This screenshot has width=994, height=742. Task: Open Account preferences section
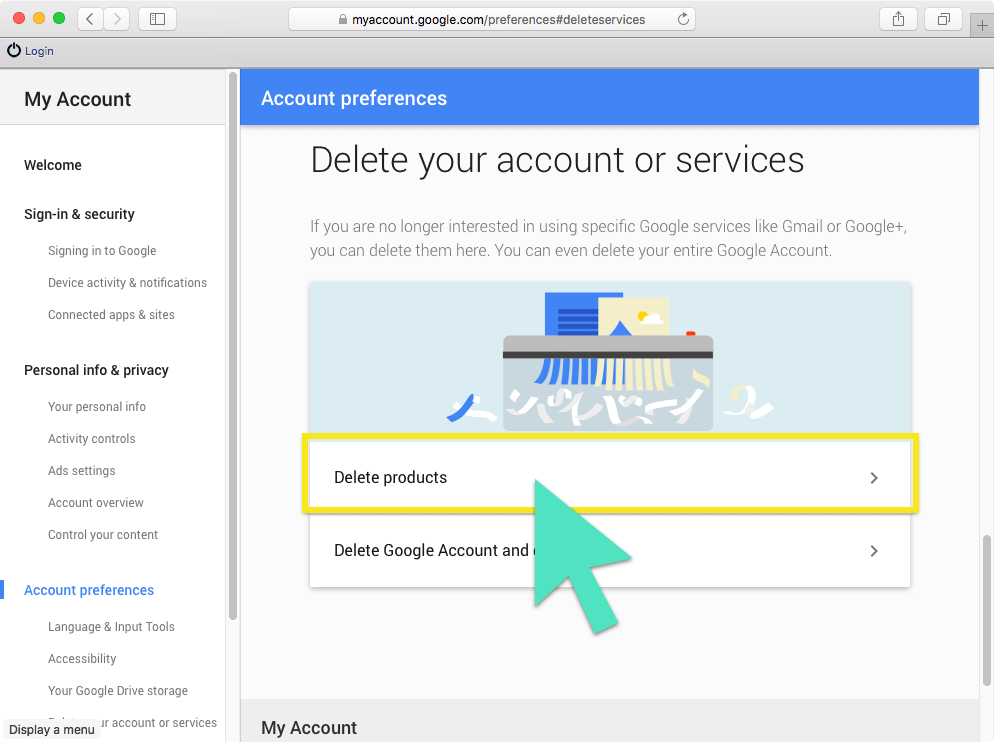click(x=89, y=590)
